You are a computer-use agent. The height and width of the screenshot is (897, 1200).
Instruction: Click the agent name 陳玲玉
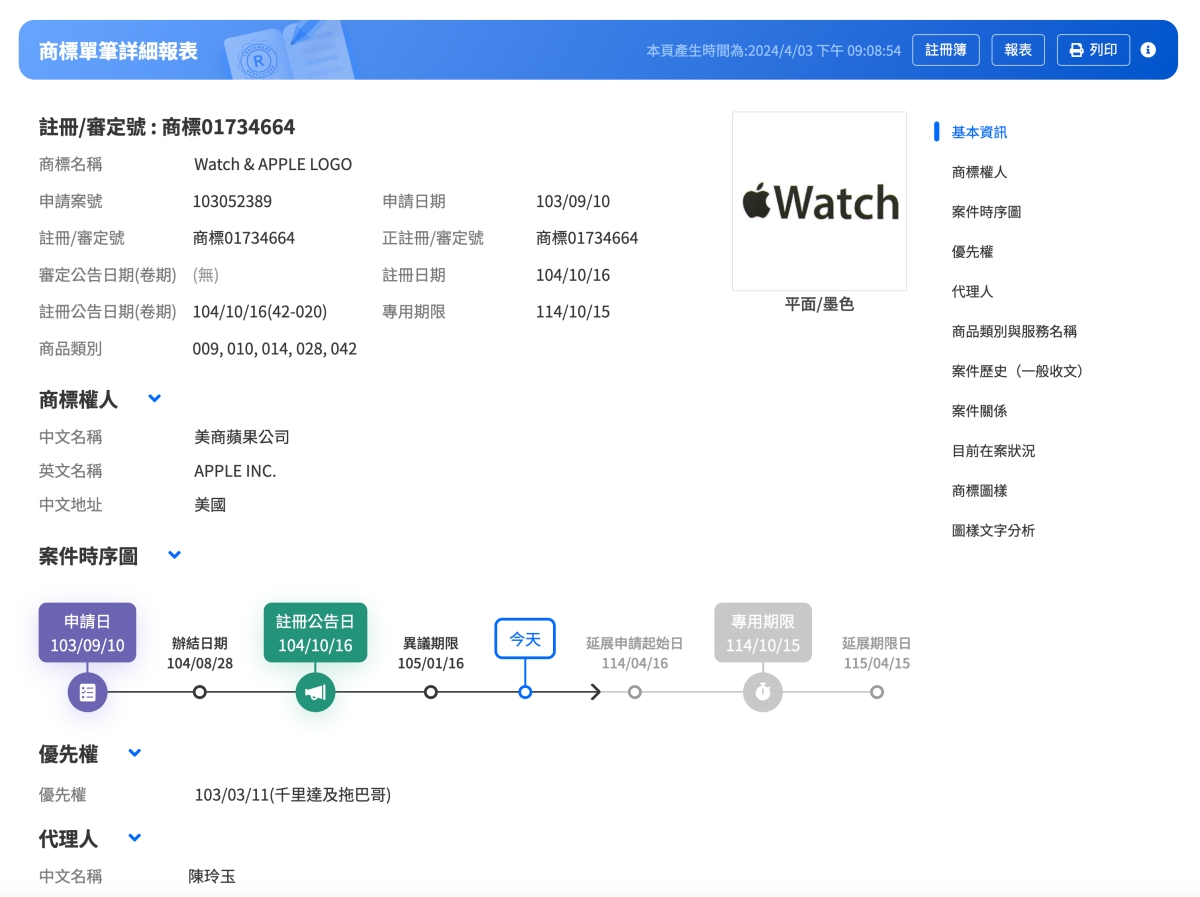tap(212, 877)
